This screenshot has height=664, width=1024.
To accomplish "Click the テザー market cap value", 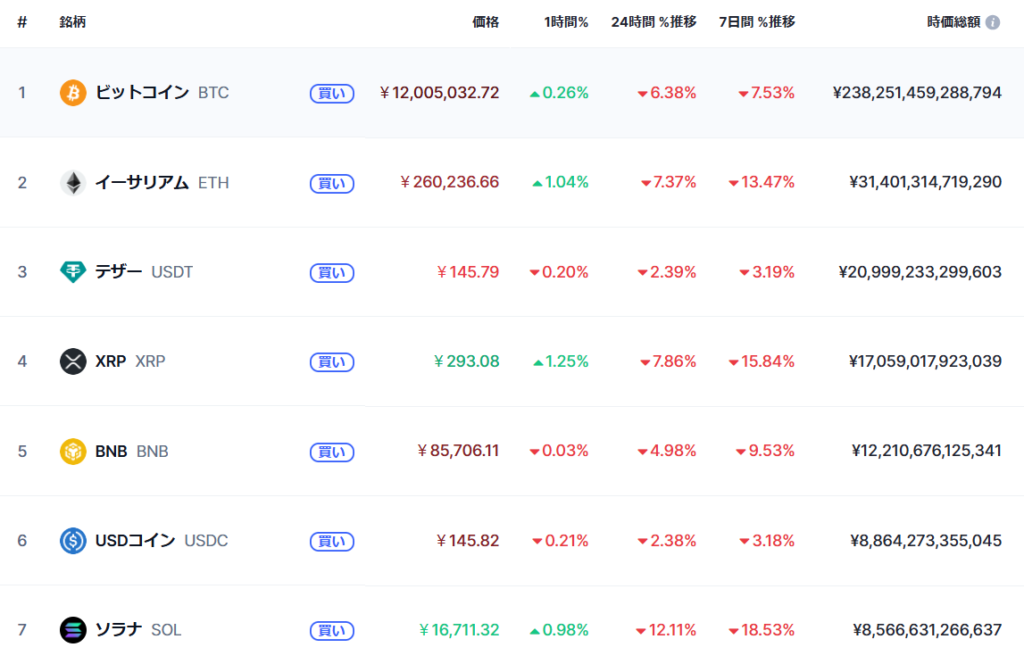I will coord(925,272).
